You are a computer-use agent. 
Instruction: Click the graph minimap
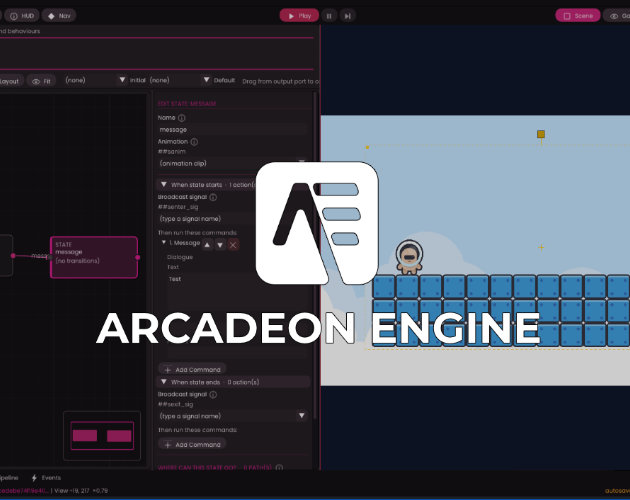click(x=102, y=436)
